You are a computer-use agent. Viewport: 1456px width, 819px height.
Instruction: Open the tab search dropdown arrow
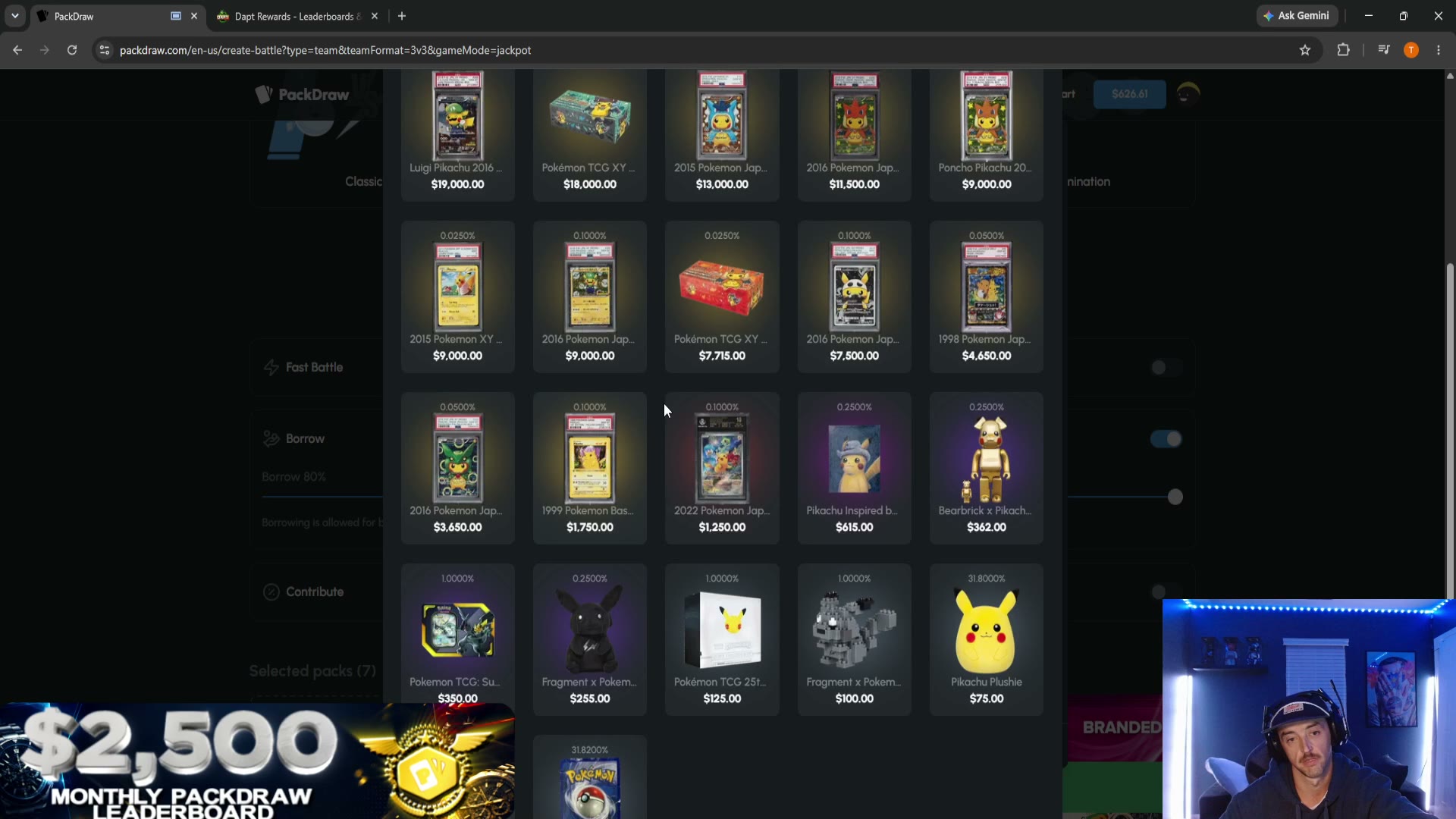(x=14, y=16)
